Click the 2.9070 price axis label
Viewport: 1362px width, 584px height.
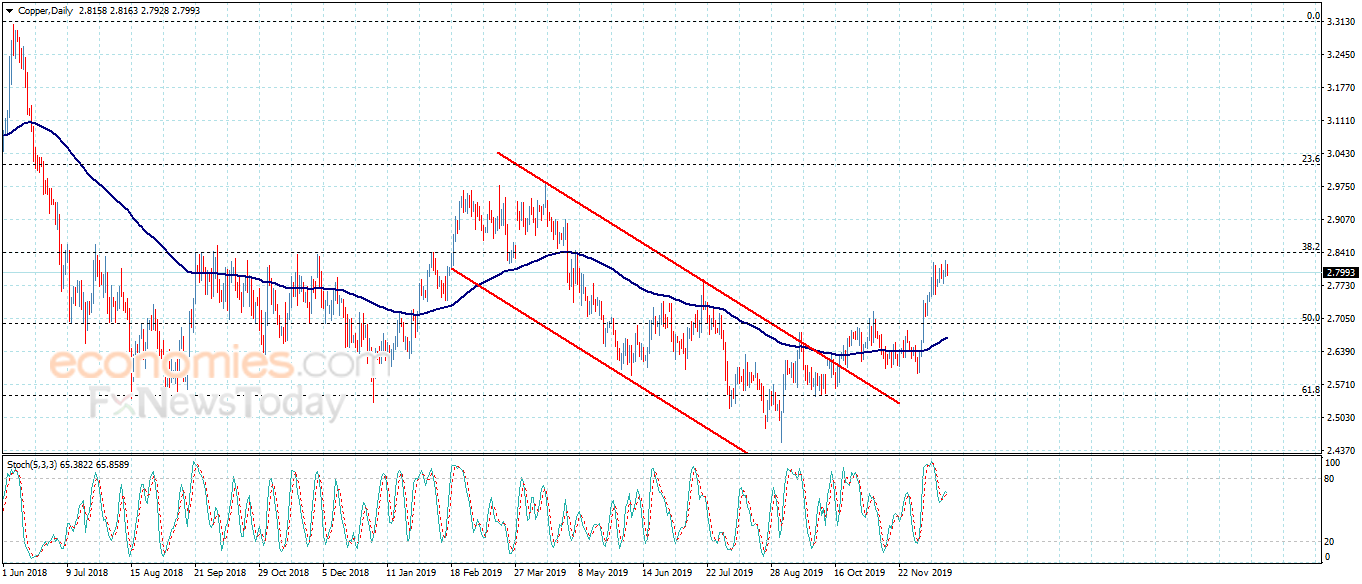tap(1340, 220)
